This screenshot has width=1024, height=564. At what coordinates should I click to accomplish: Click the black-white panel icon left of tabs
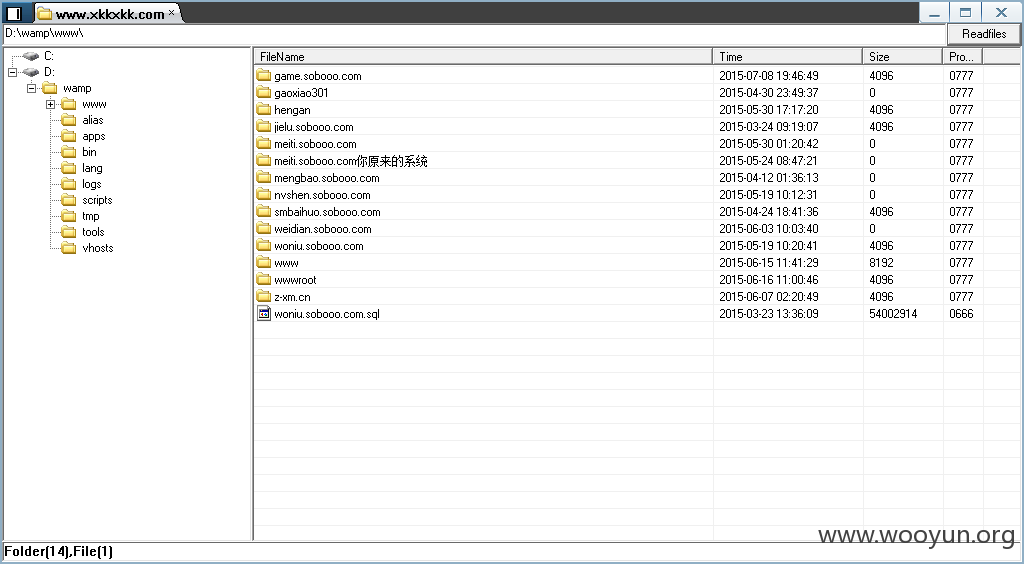pyautogui.click(x=14, y=13)
